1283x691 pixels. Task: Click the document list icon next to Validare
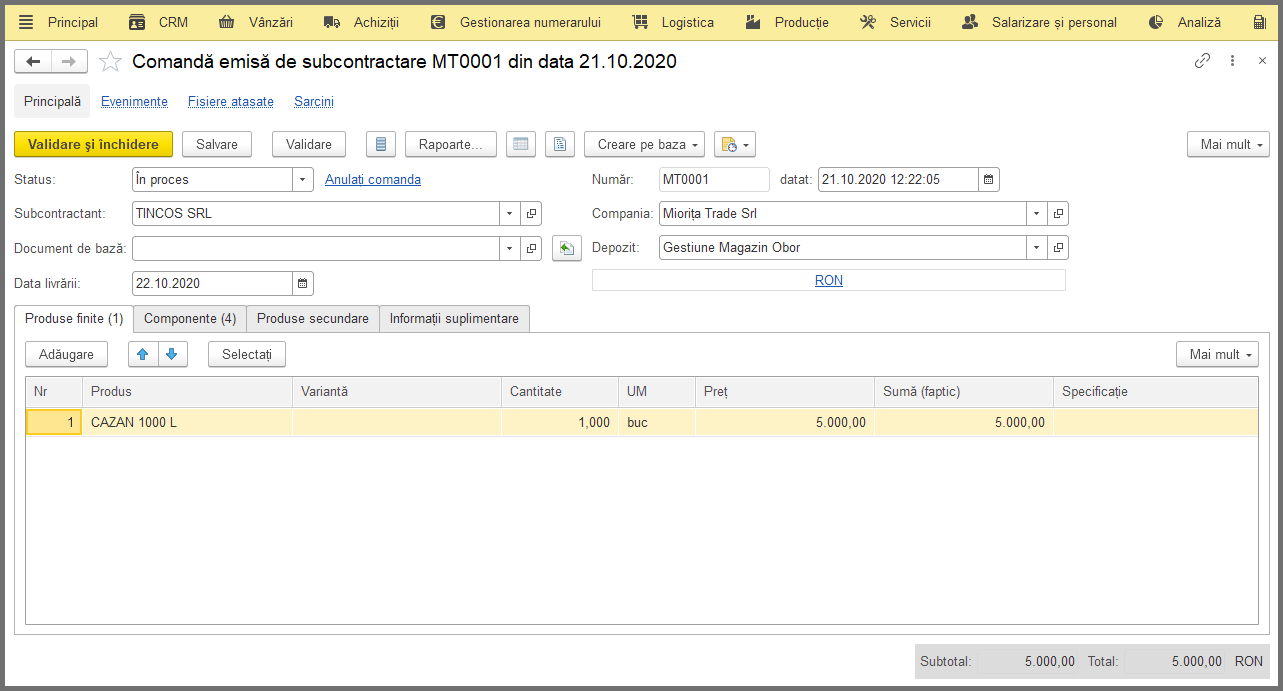pos(381,145)
